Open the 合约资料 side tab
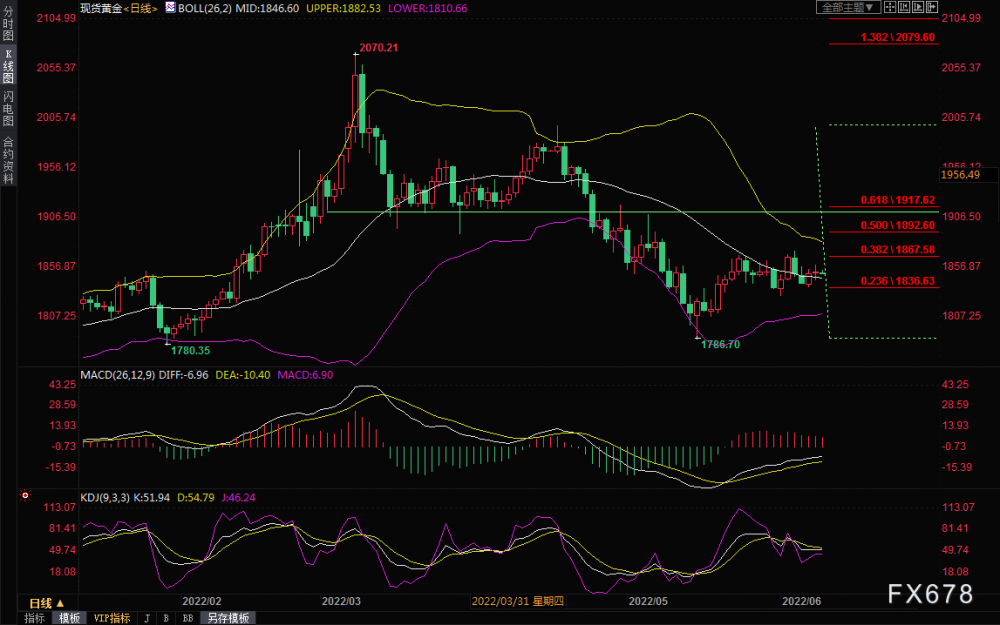Image resolution: width=1000 pixels, height=625 pixels. tap(8, 160)
